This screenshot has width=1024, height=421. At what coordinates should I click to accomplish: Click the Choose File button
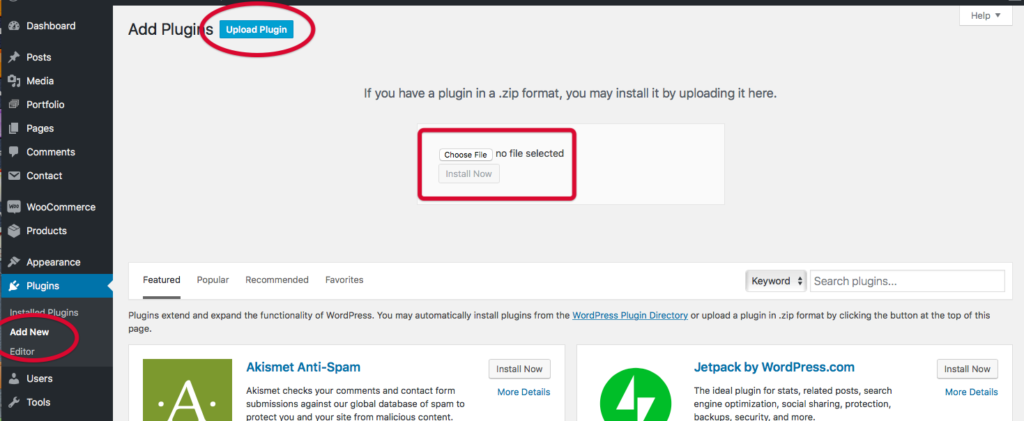[x=466, y=155]
